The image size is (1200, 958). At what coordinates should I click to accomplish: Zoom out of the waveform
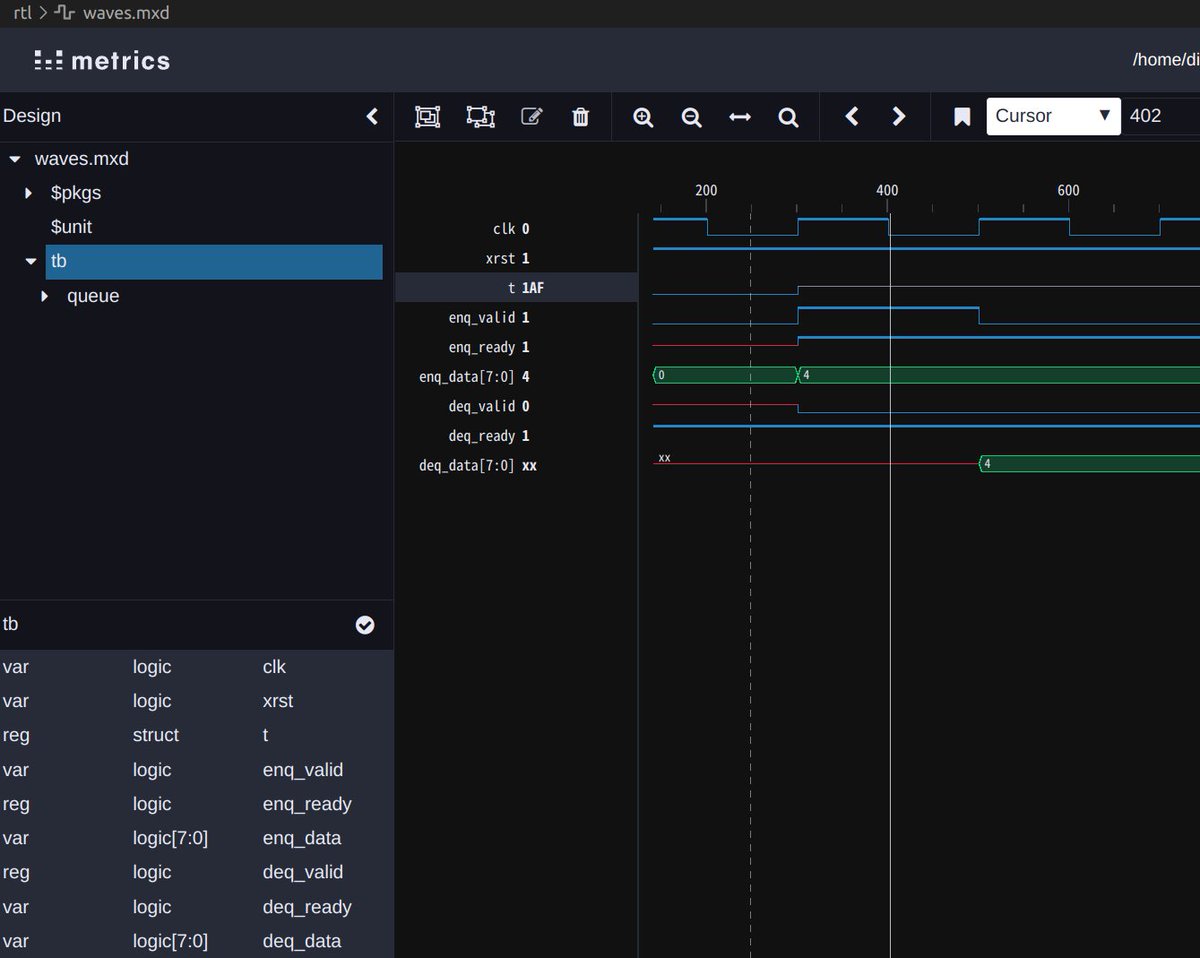coord(691,117)
